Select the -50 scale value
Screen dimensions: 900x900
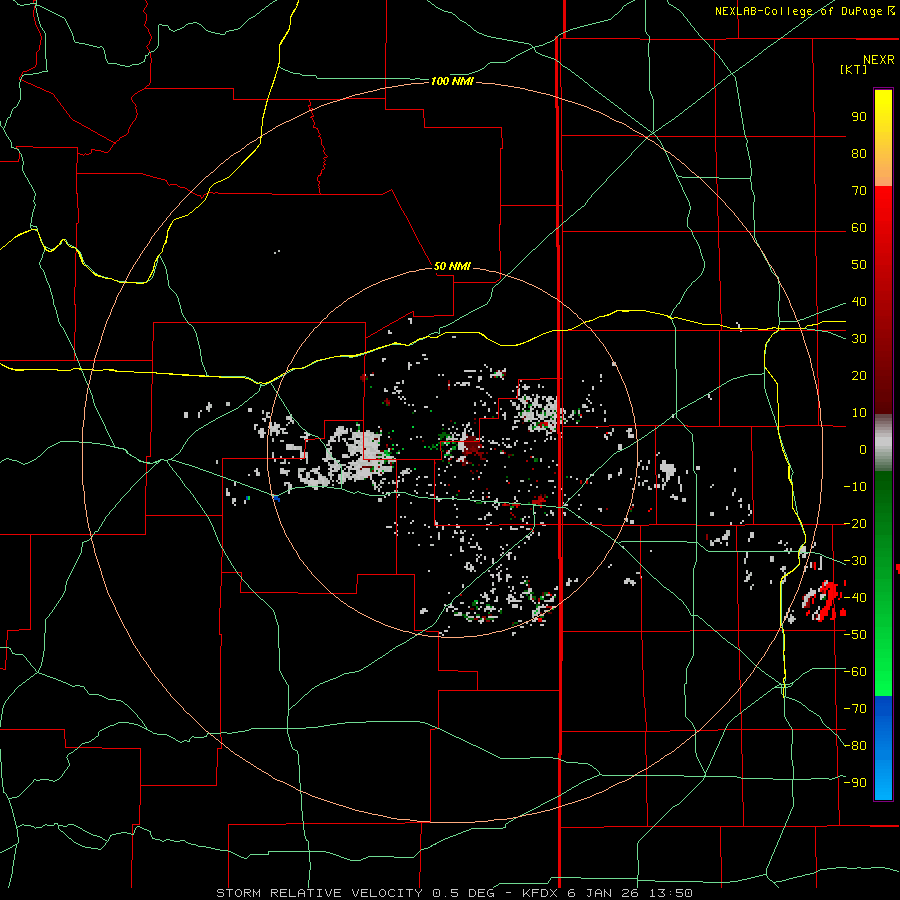(x=855, y=635)
